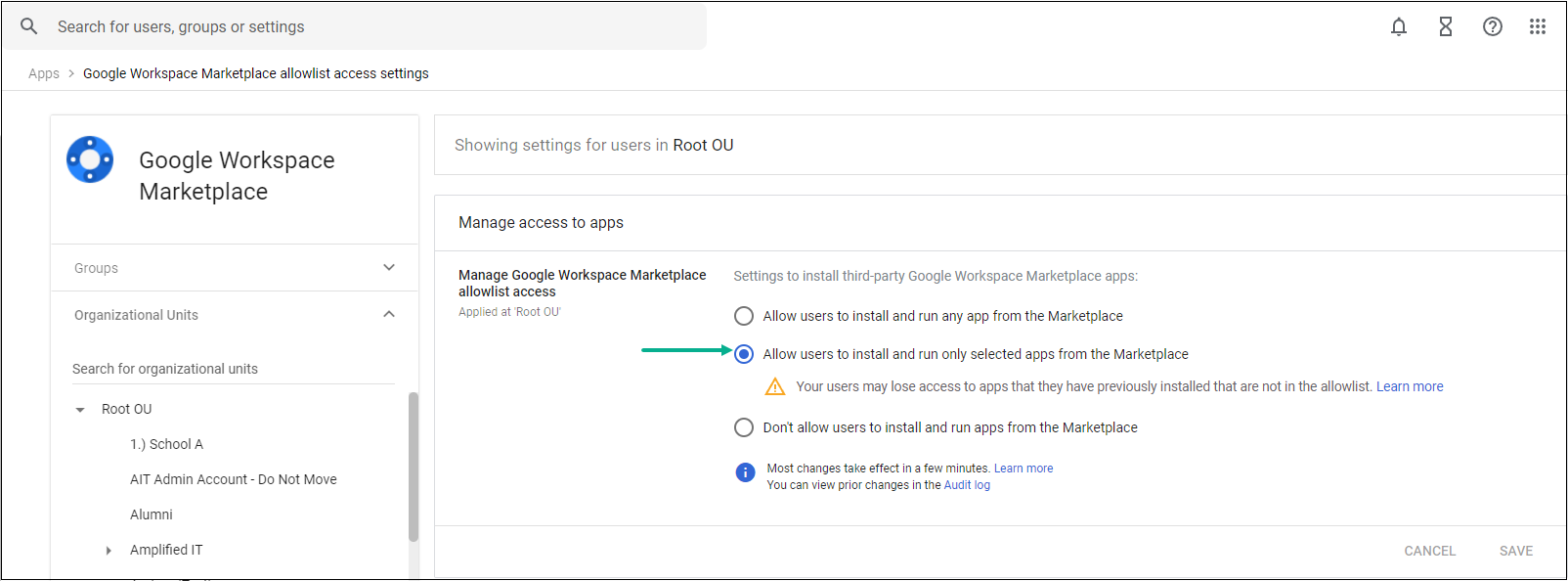The image size is (1568, 581).
Task: Click the CANCEL button
Action: 1430,551
